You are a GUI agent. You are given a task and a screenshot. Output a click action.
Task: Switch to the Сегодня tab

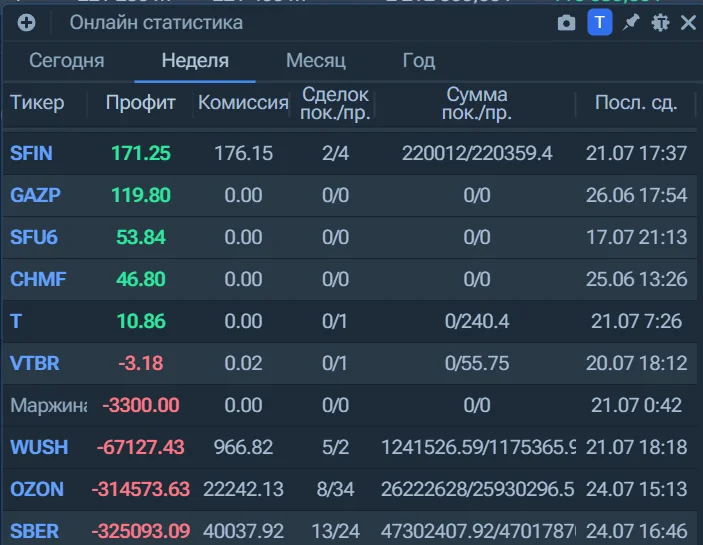[67, 61]
